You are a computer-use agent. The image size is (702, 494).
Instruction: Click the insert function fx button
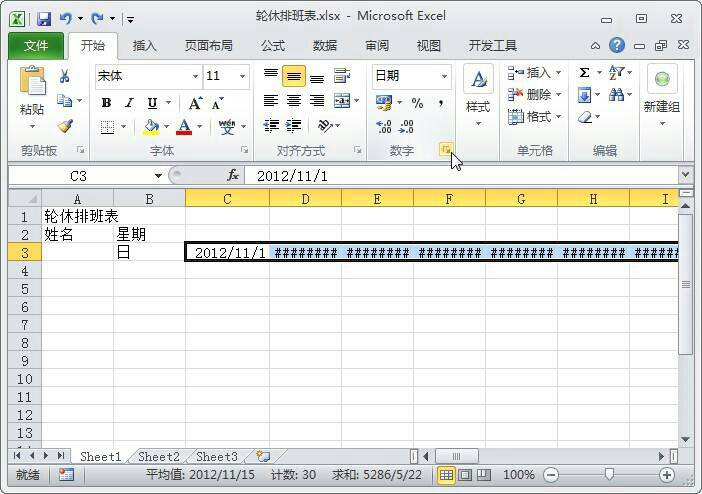(233, 175)
